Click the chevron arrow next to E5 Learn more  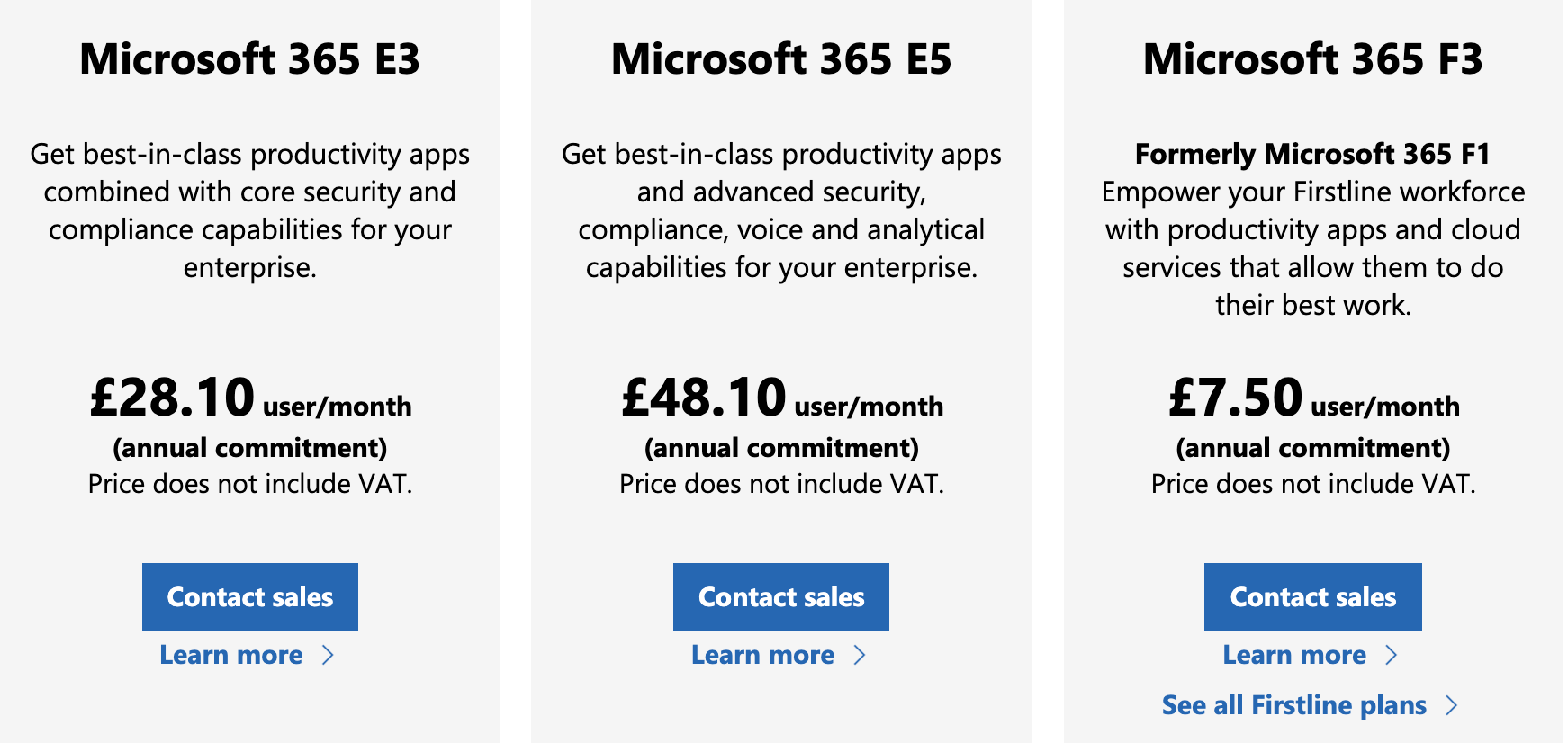coord(861,655)
